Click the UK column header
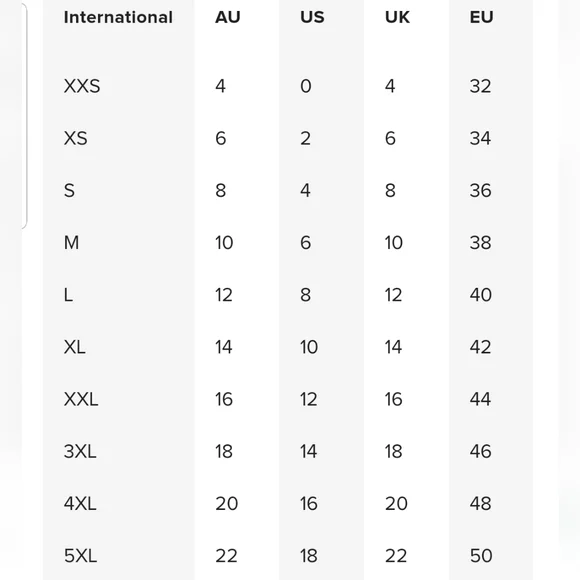 (397, 17)
